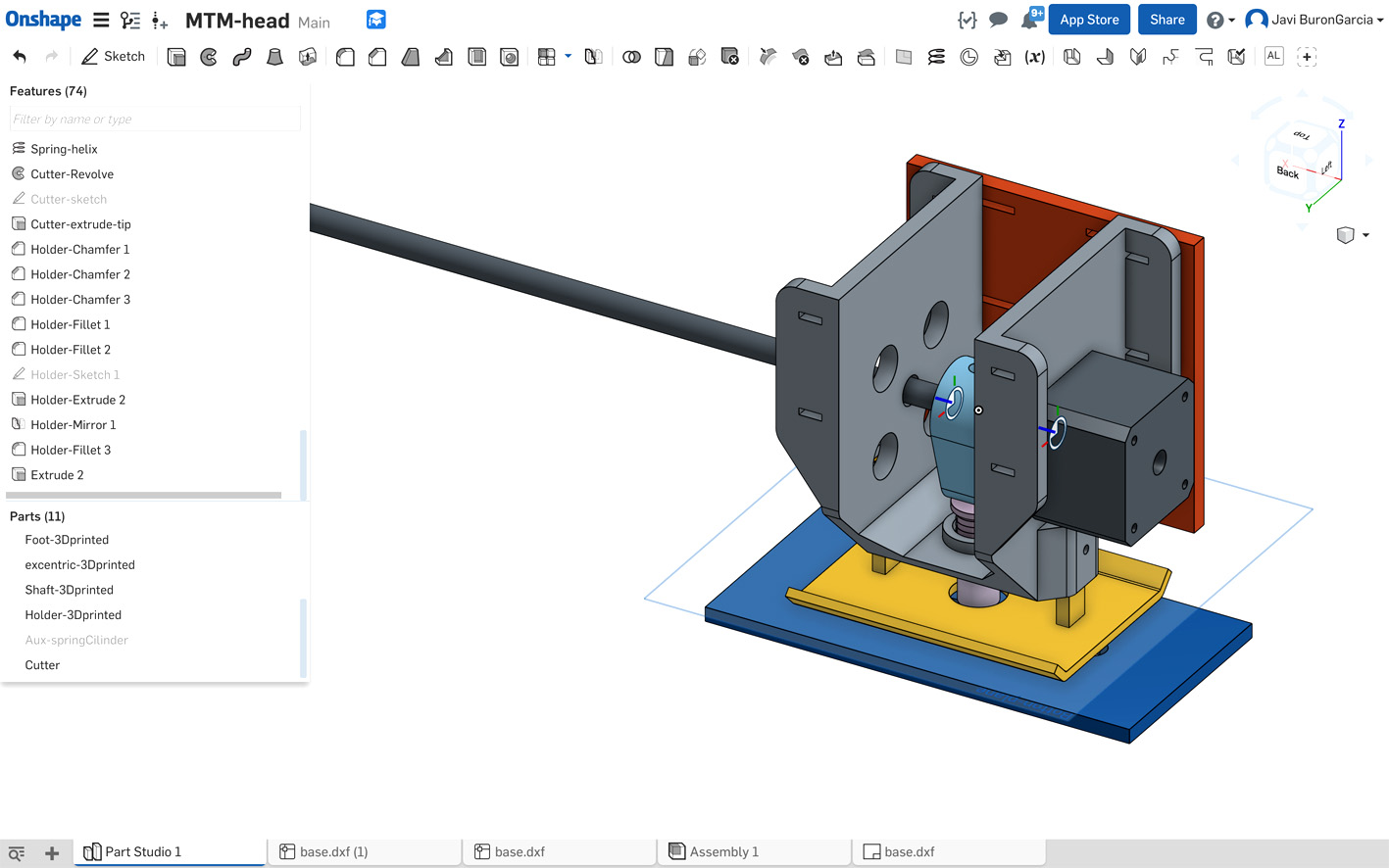Select the Sweep tool
The height and width of the screenshot is (868, 1389).
pyautogui.click(x=242, y=57)
